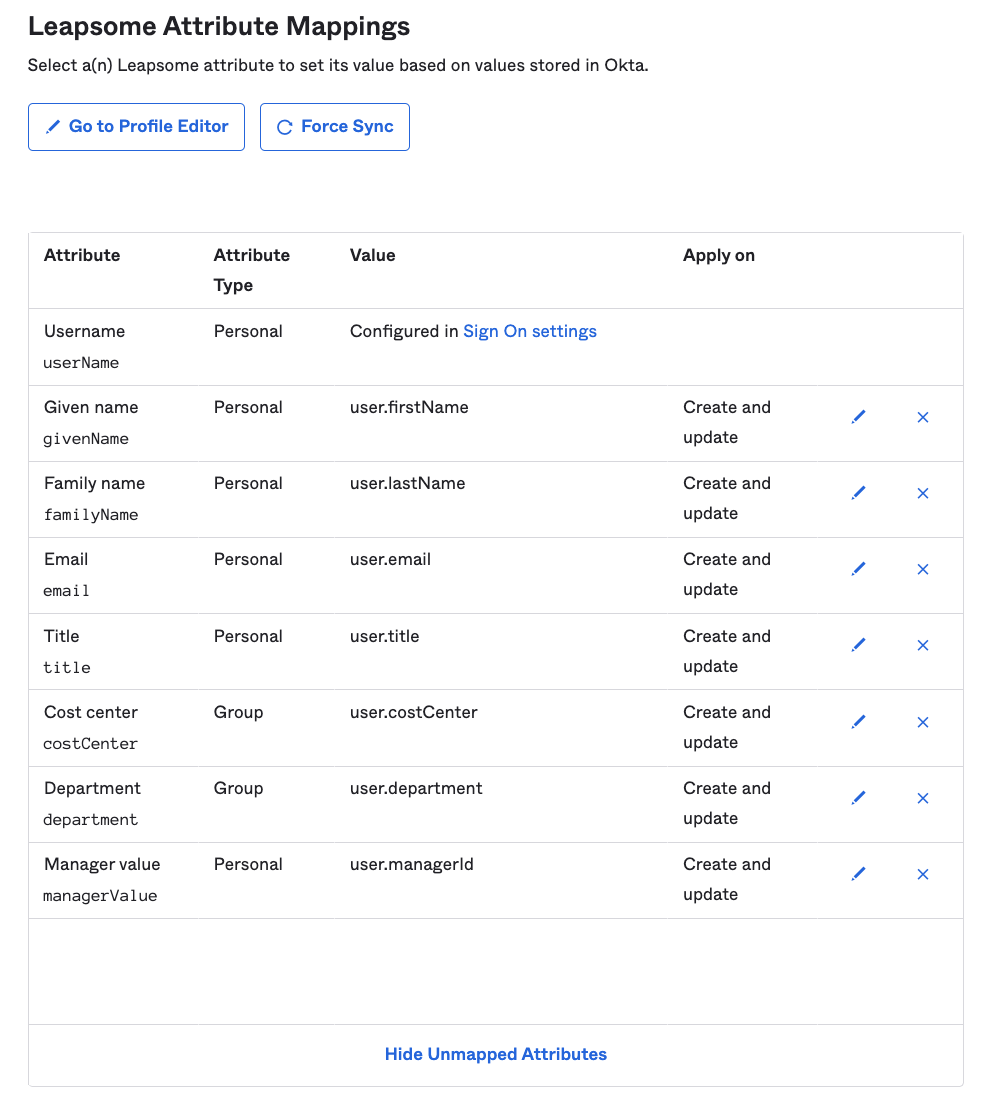Click the familyName attribute code

pyautogui.click(x=90, y=515)
